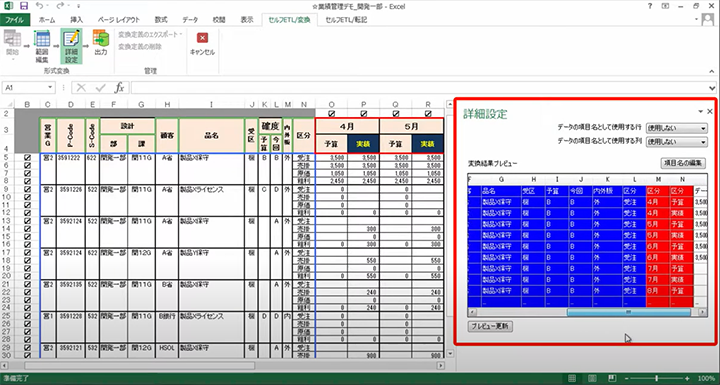
Task: Uncheck the row 5 checkbox in column B
Action: tap(28, 158)
